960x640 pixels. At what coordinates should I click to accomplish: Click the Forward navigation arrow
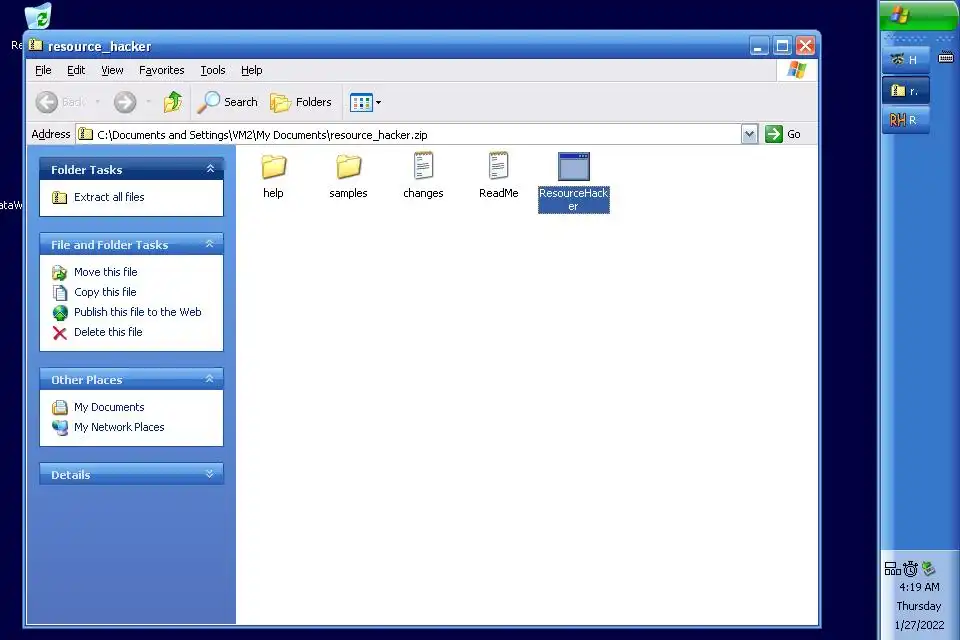coord(125,102)
